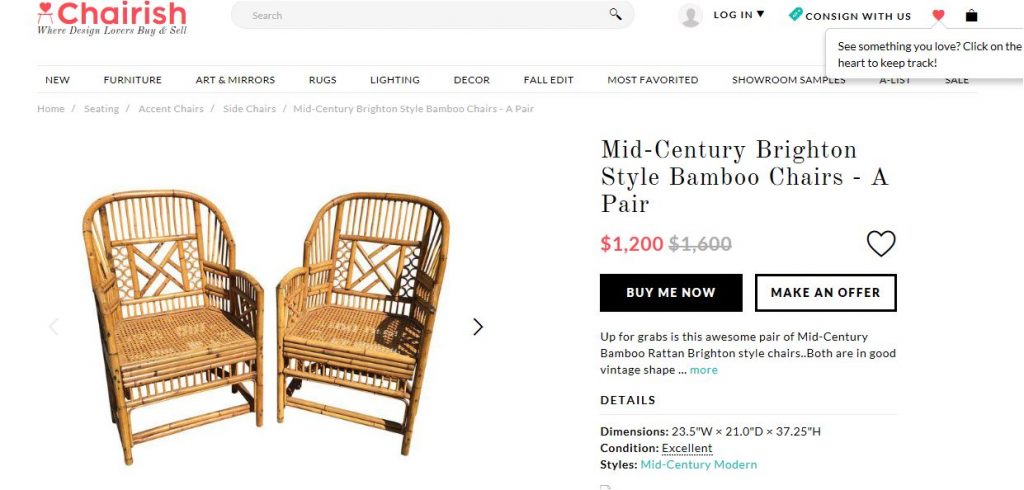Image resolution: width=1024 pixels, height=490 pixels.
Task: Click the Make an Offer button
Action: coord(825,293)
